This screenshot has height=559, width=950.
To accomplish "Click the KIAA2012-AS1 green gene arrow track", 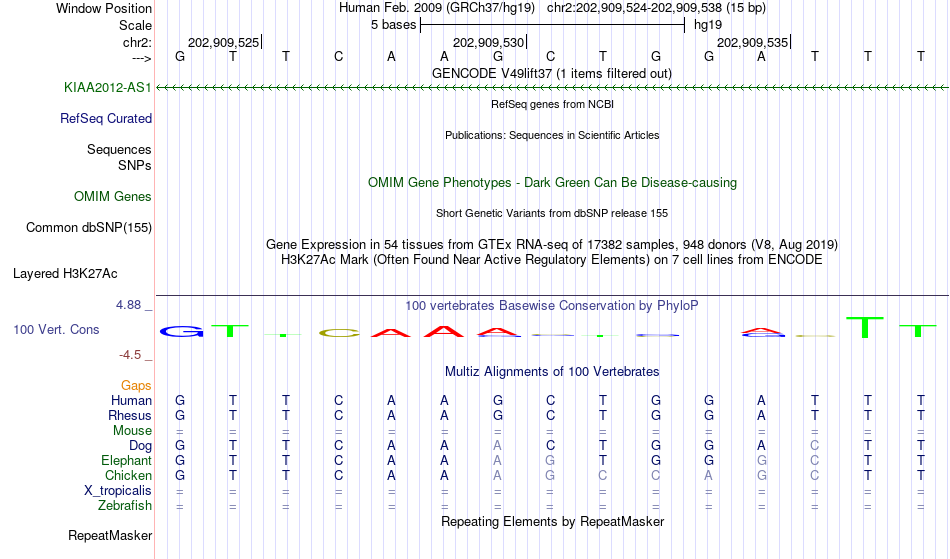I will (552, 88).
